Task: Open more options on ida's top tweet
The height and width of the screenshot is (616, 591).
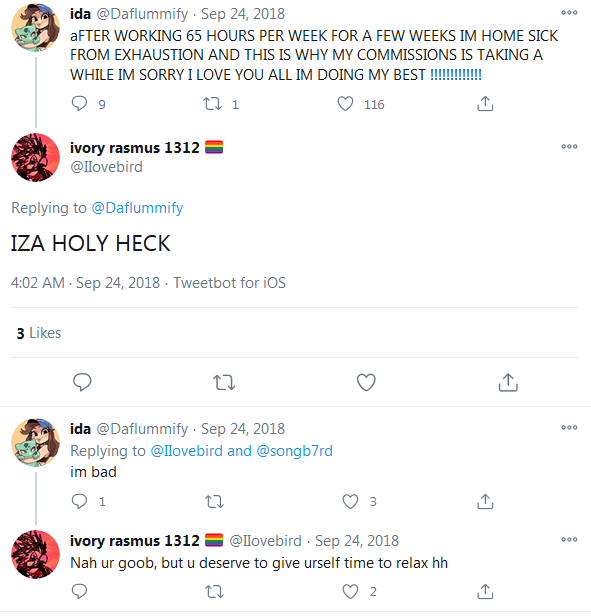Action: pyautogui.click(x=569, y=13)
